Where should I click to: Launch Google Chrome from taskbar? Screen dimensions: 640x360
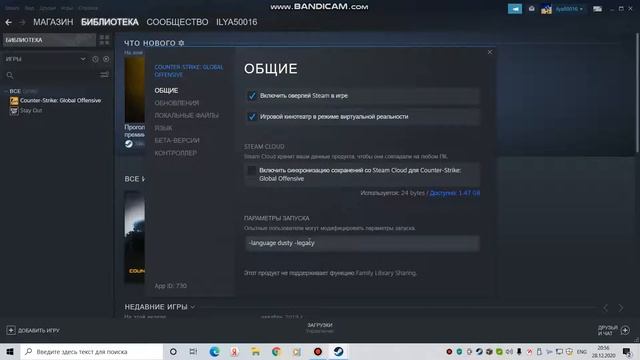coord(276,351)
